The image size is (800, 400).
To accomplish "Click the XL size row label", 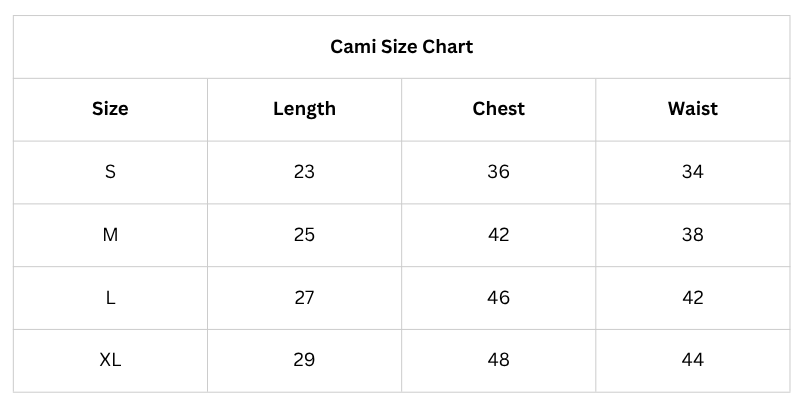I will click(110, 360).
